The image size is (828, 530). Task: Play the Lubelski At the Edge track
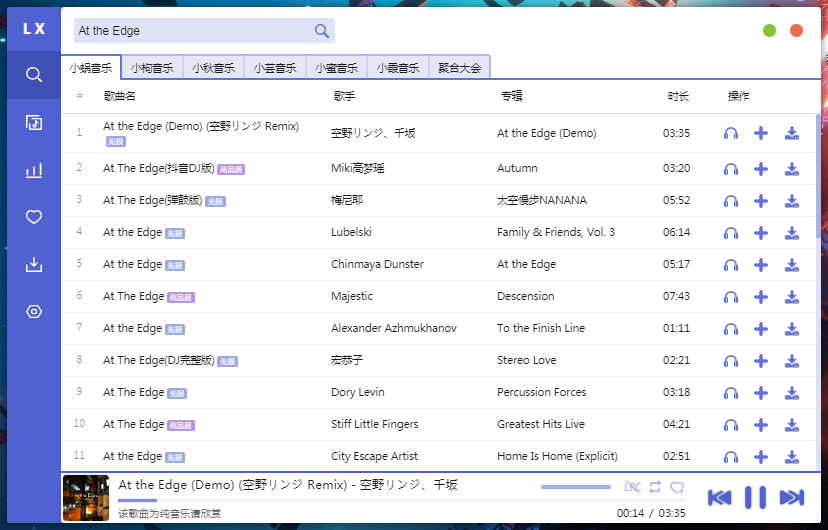731,233
